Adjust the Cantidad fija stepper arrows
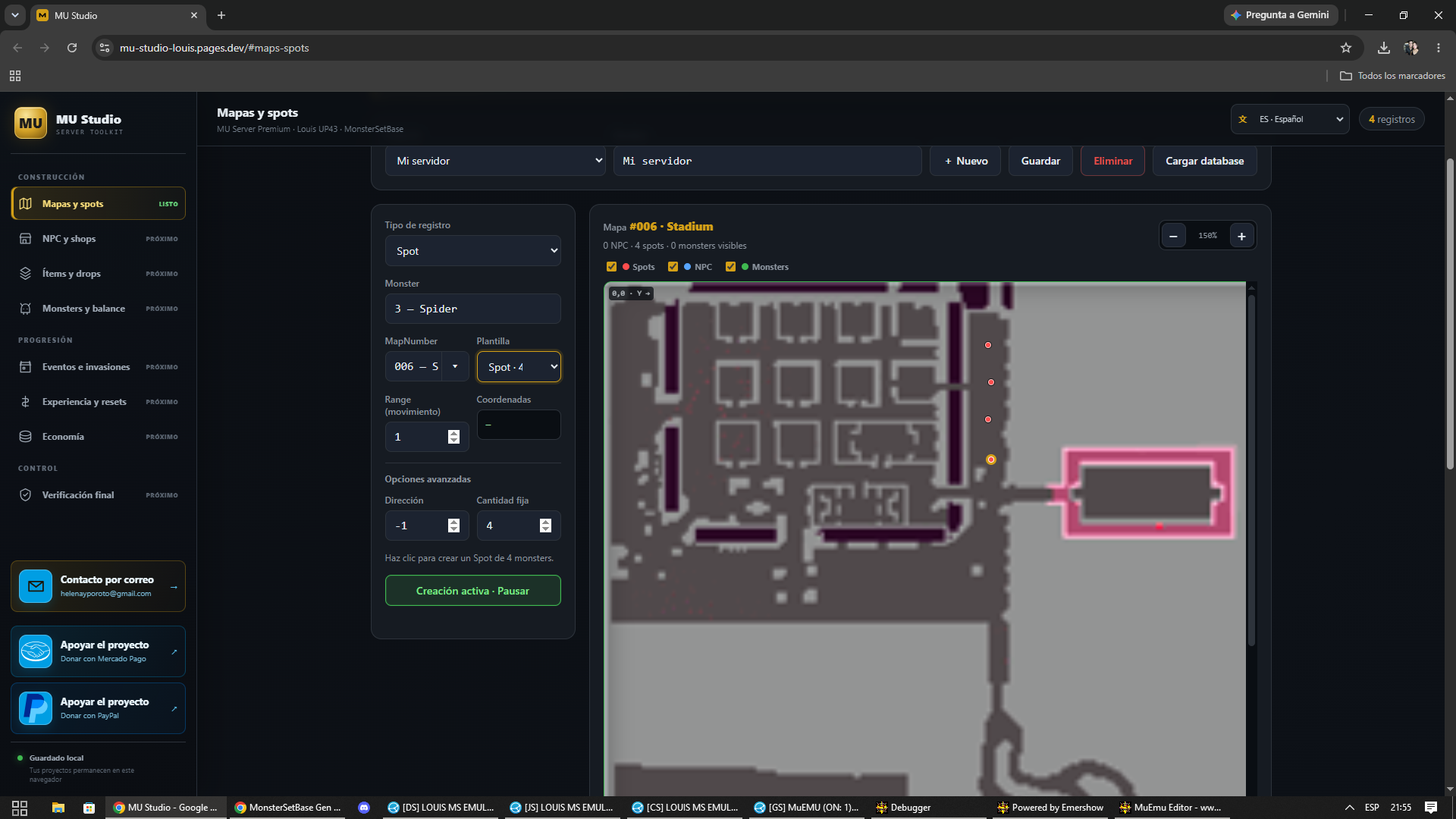Image resolution: width=1456 pixels, height=819 pixels. [x=545, y=526]
